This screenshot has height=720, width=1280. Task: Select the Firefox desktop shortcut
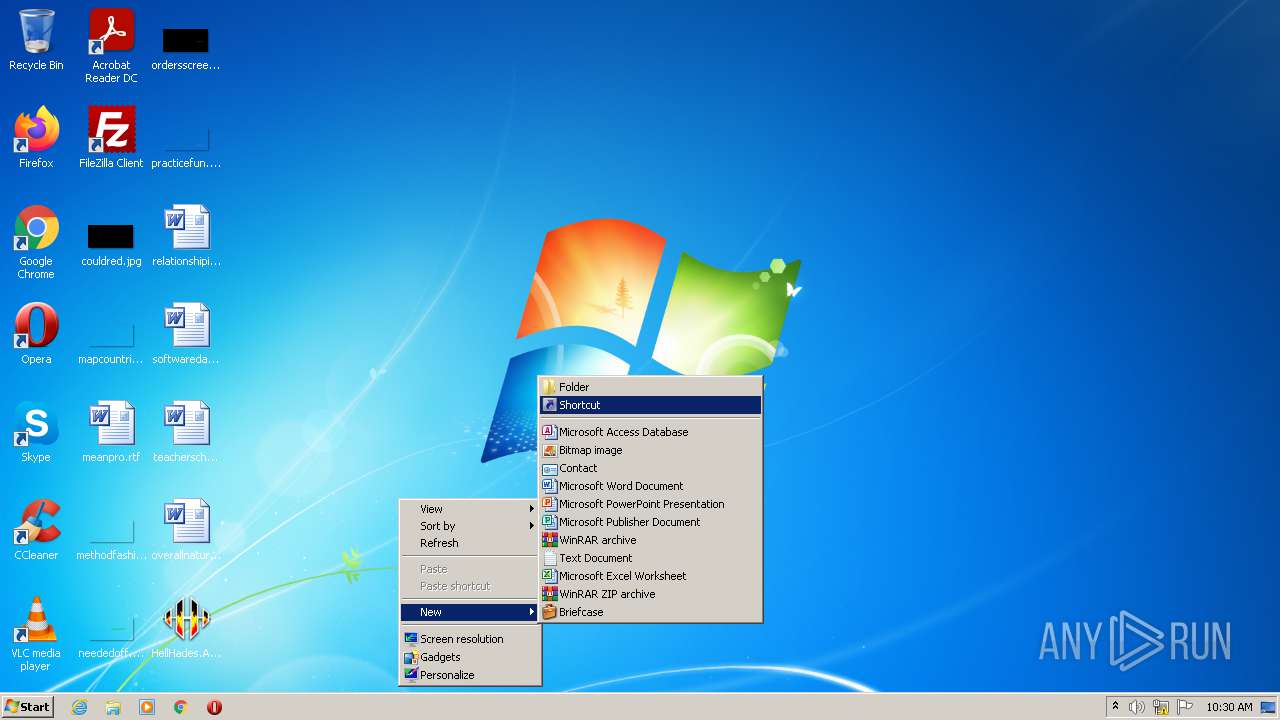point(36,138)
